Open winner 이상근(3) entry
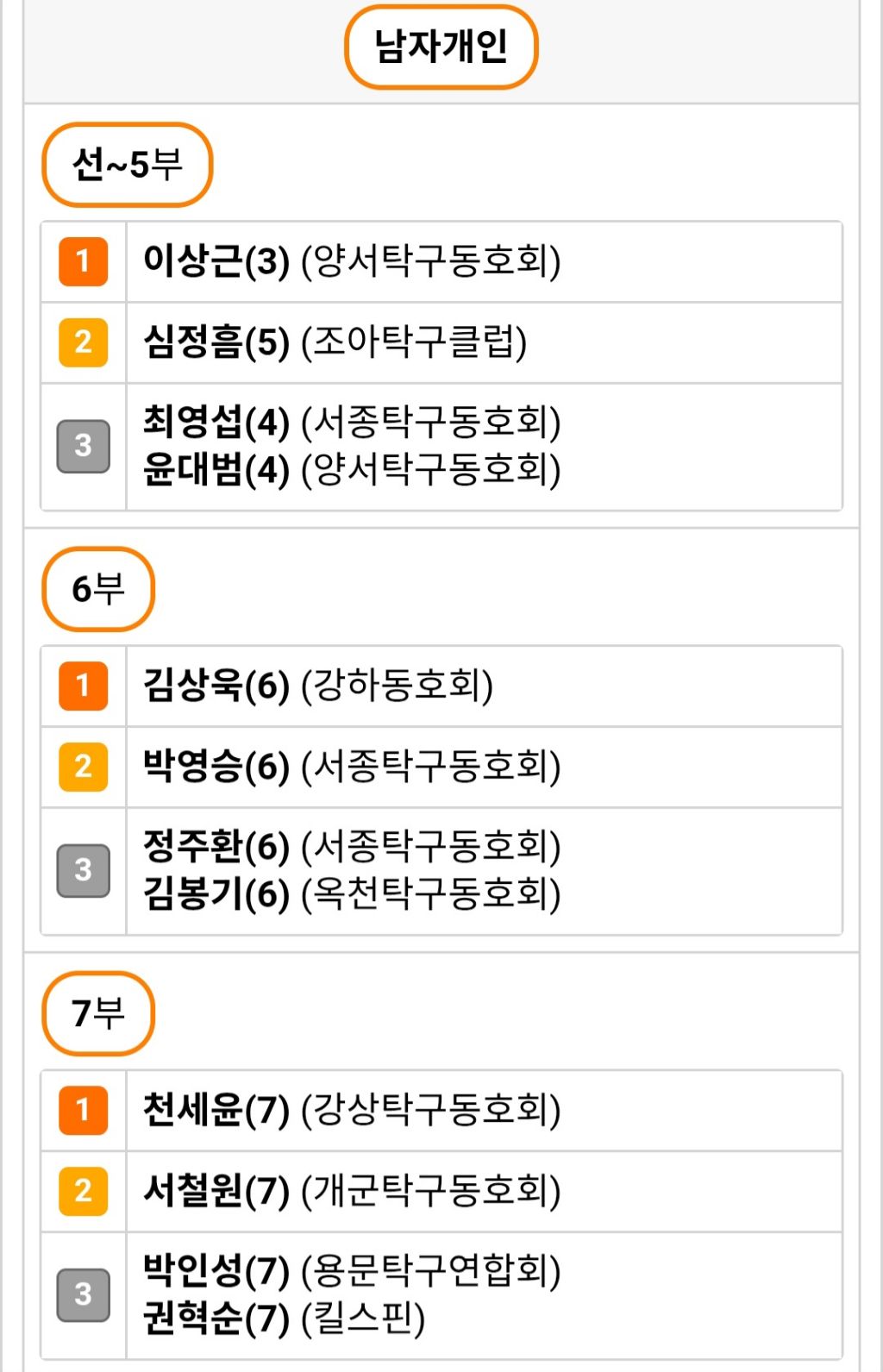 [x=352, y=261]
